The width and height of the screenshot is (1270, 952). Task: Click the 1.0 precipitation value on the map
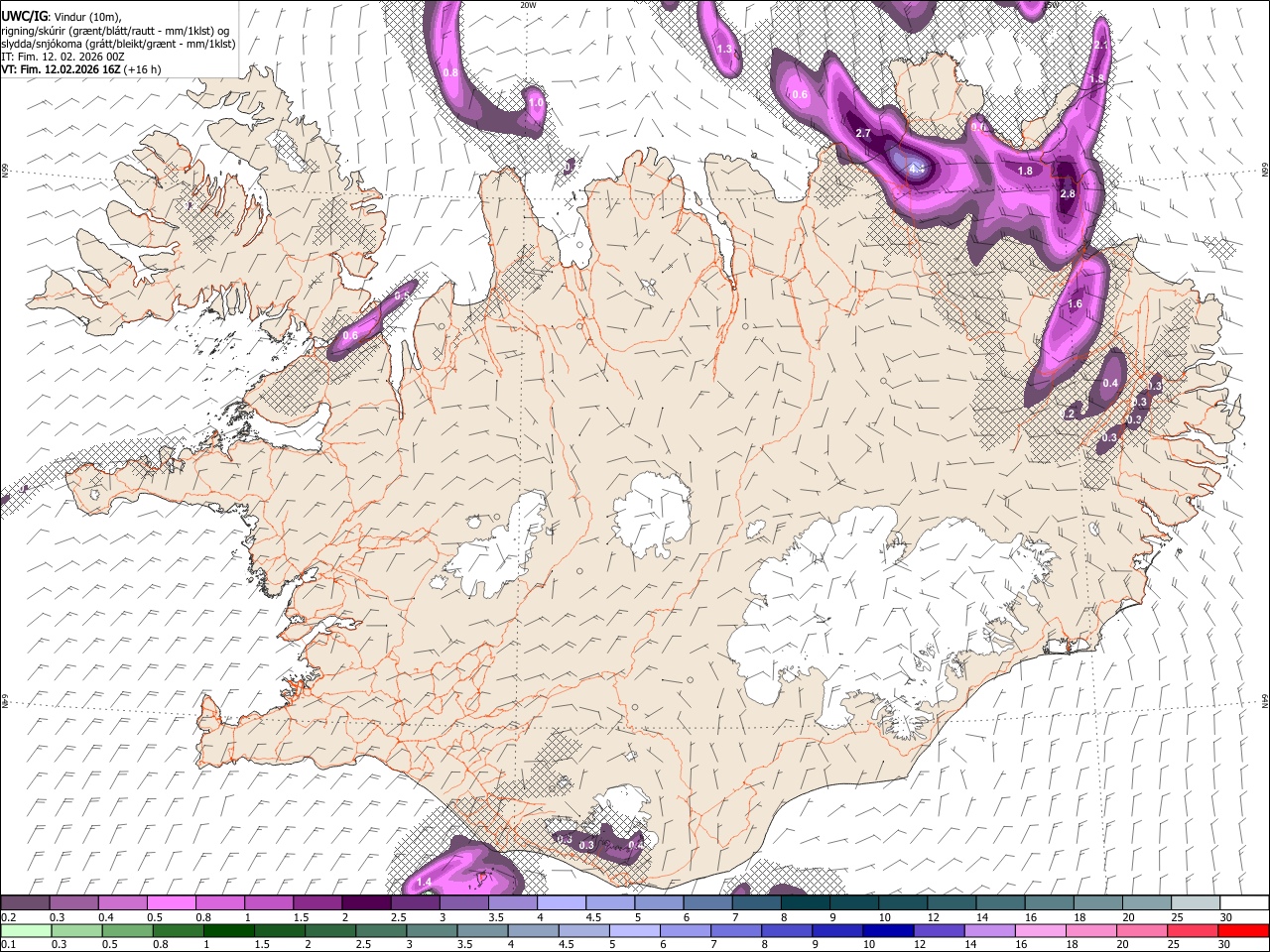[536, 102]
